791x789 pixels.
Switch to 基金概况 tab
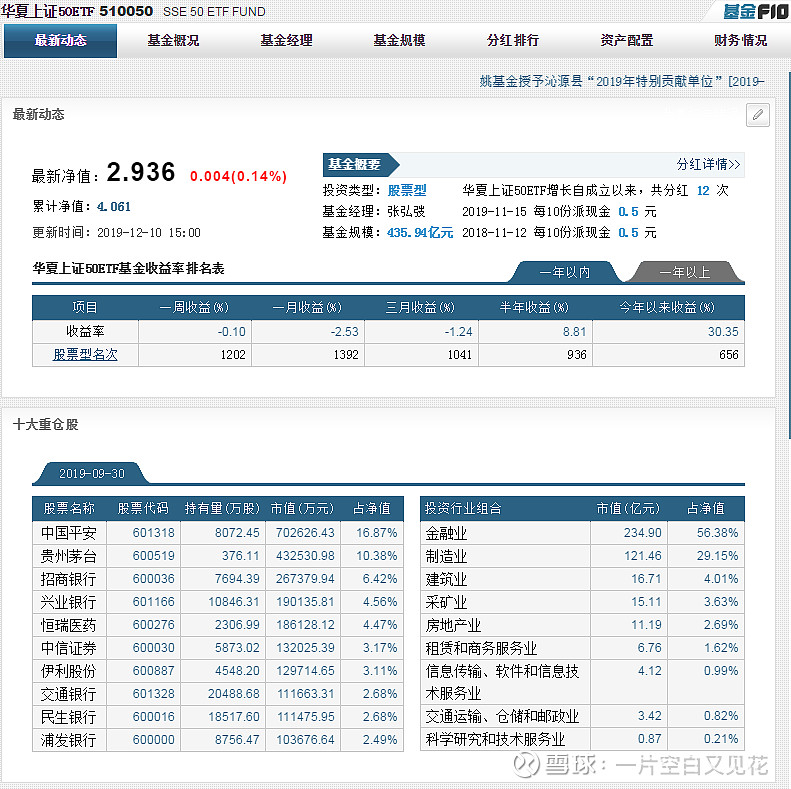point(174,40)
